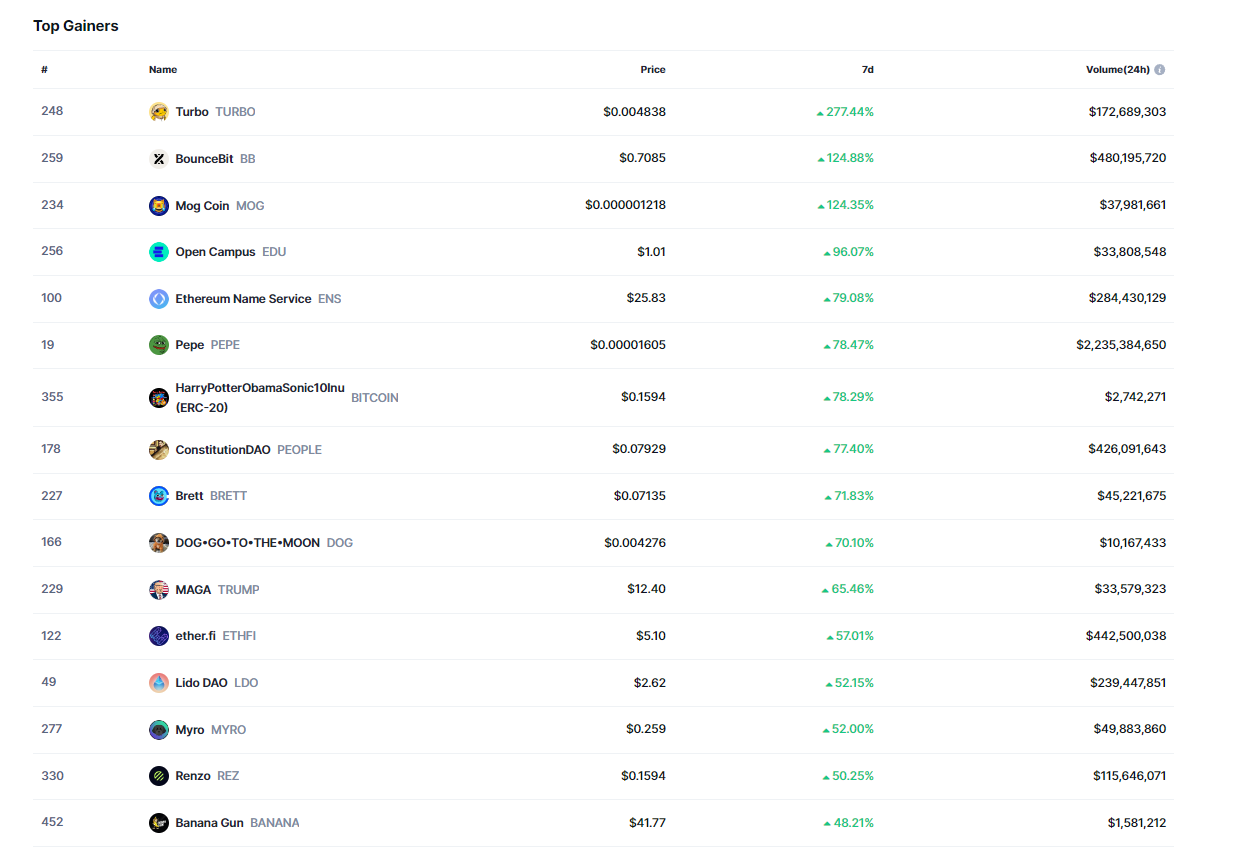
Task: Click the $12.40 price cell
Action: tap(646, 590)
